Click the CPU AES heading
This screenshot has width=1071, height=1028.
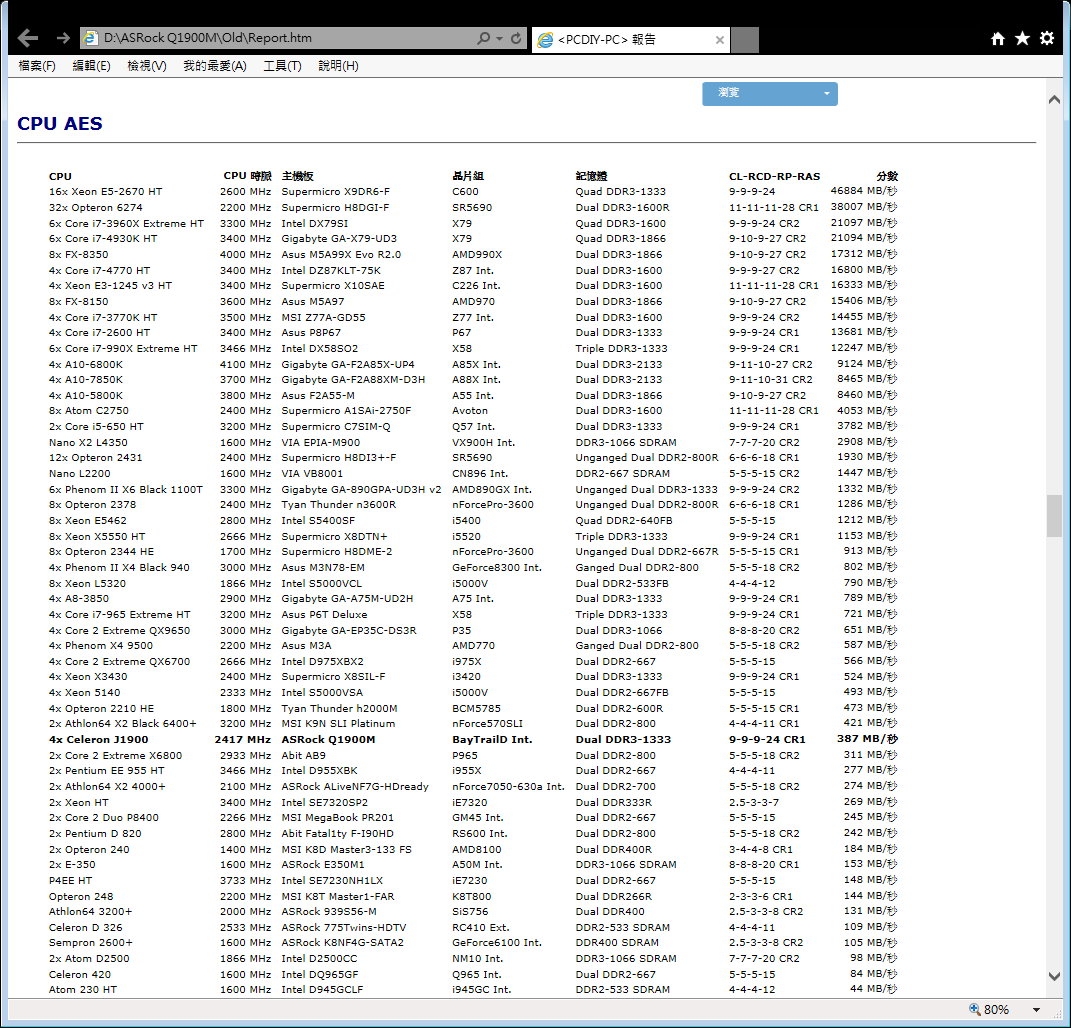click(x=59, y=124)
